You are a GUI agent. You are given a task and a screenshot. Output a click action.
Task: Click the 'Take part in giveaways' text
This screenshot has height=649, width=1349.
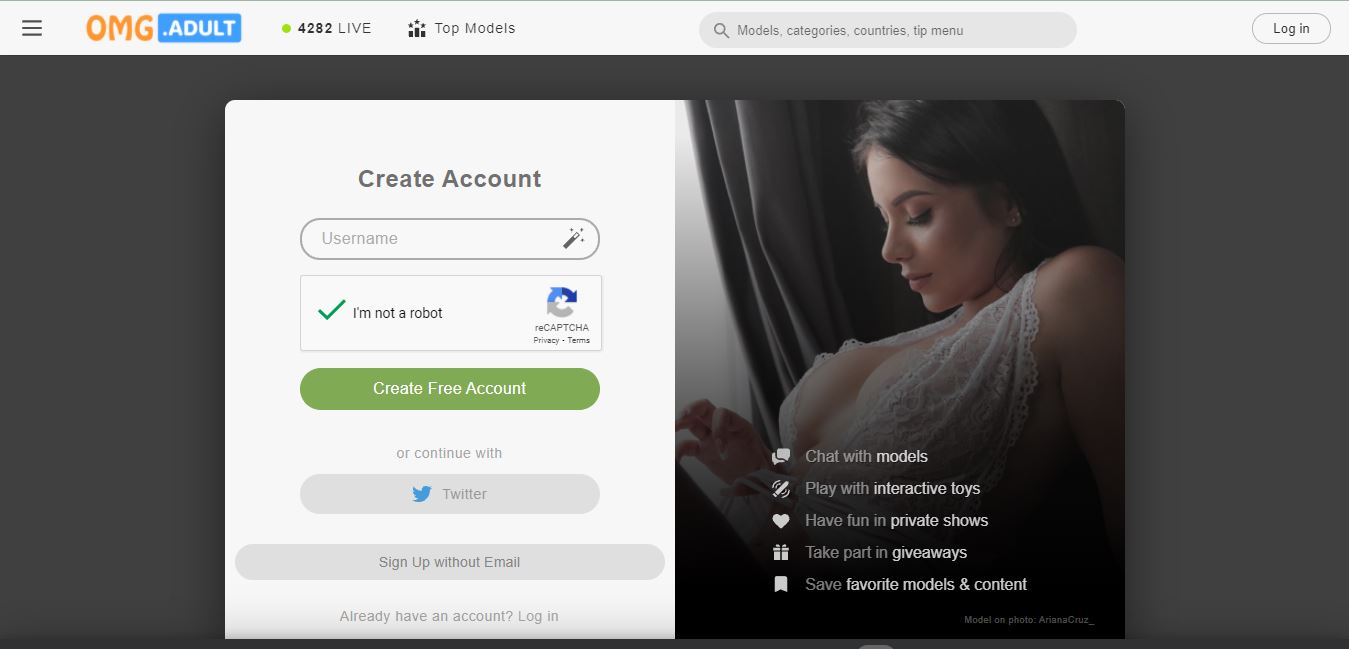pyautogui.click(x=886, y=552)
